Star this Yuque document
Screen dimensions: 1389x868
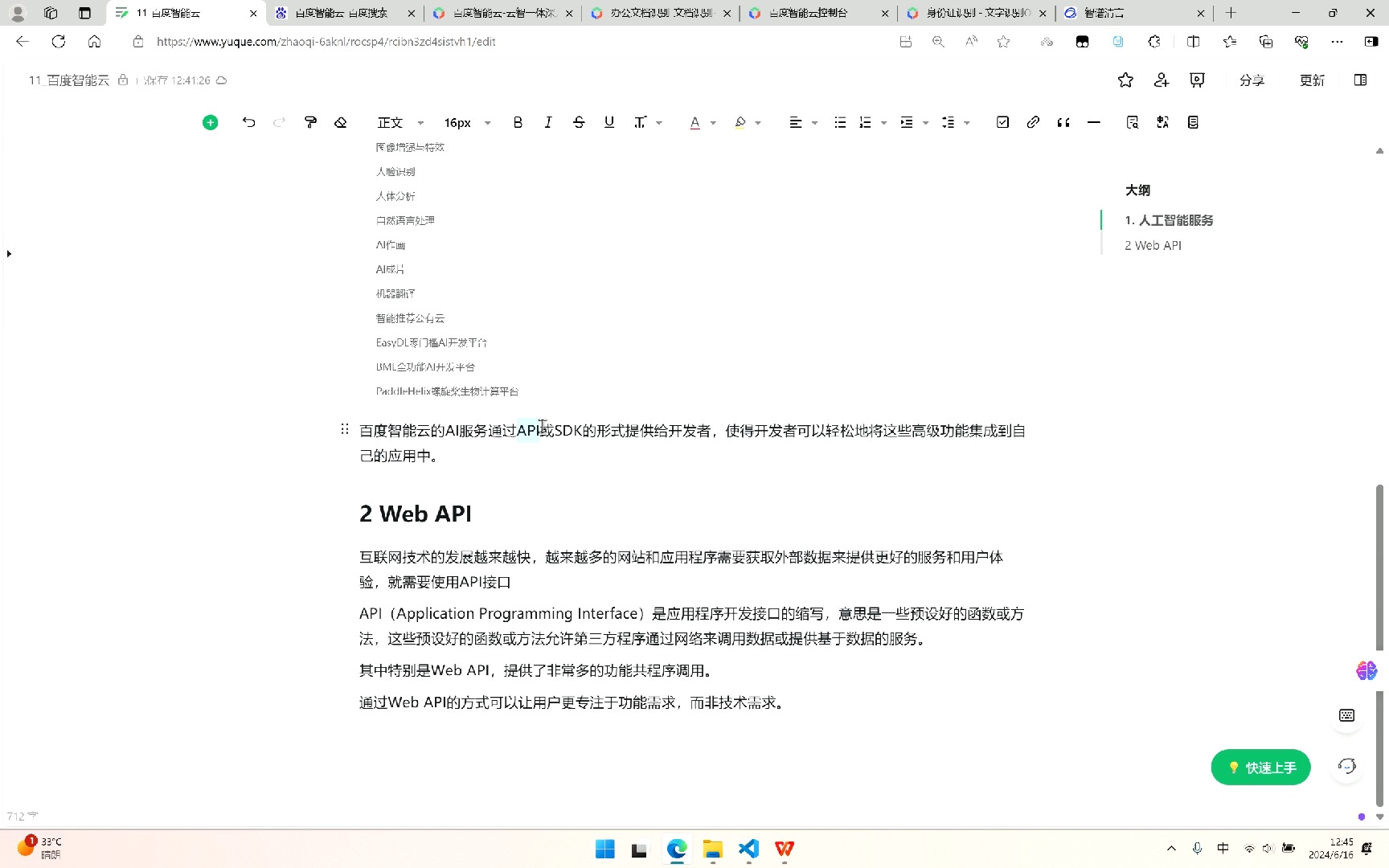point(1125,80)
